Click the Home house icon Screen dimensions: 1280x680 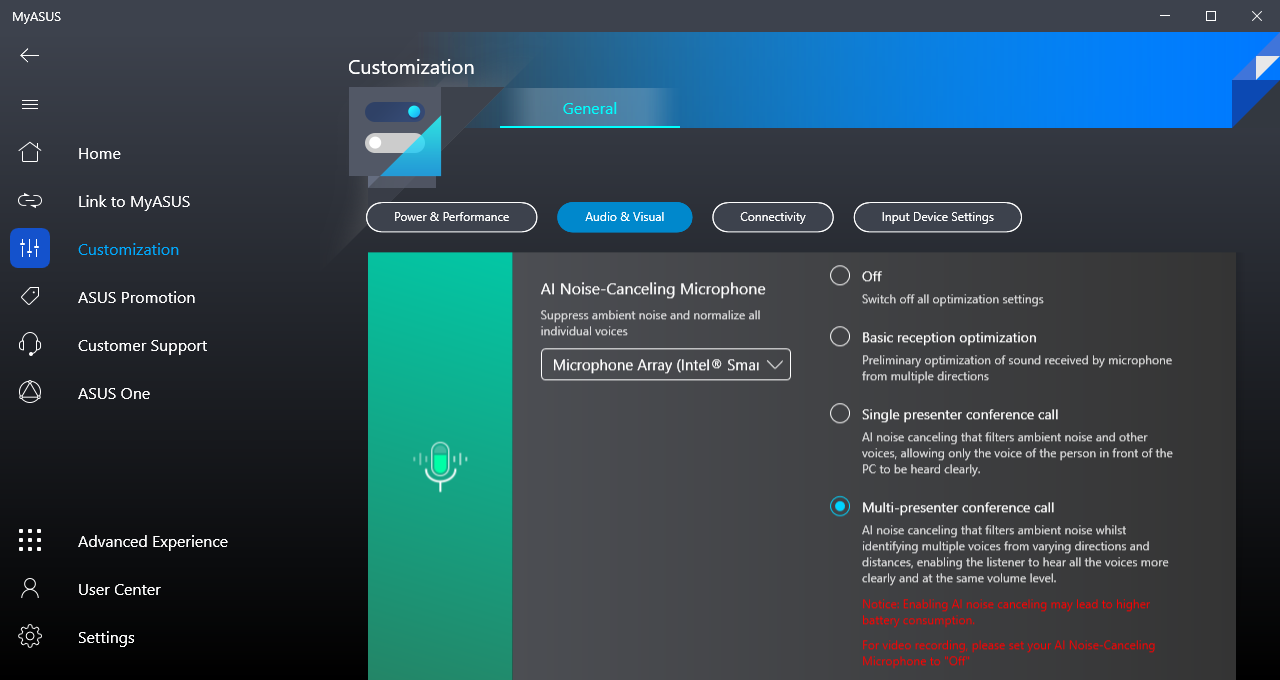pyautogui.click(x=30, y=152)
